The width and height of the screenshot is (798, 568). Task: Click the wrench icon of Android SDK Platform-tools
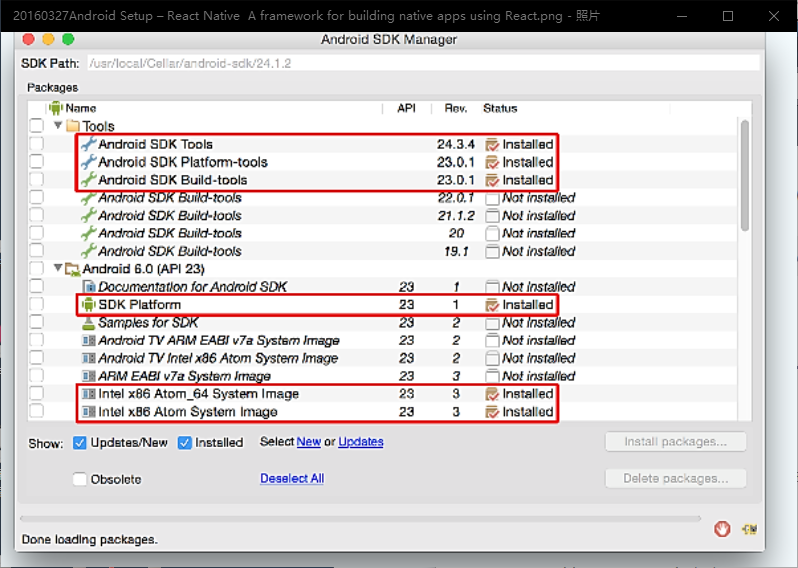[89, 162]
